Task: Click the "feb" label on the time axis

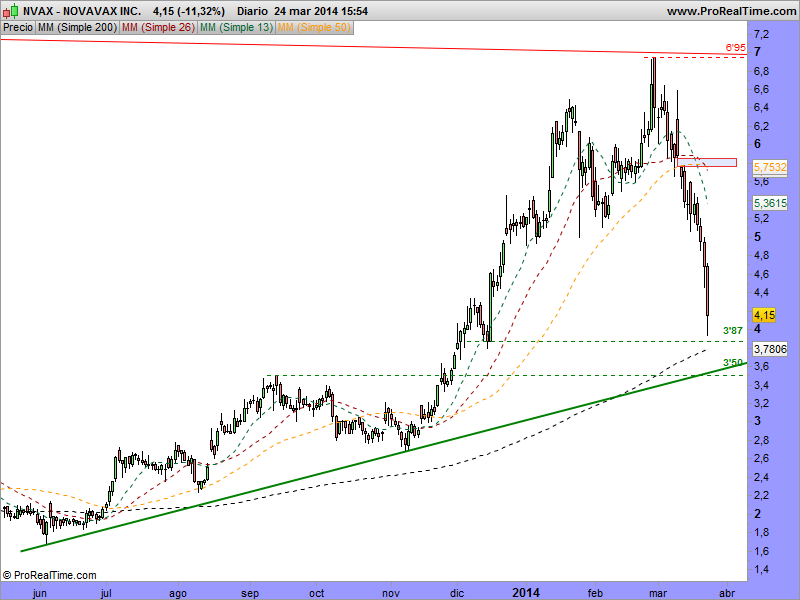Action: click(x=595, y=593)
